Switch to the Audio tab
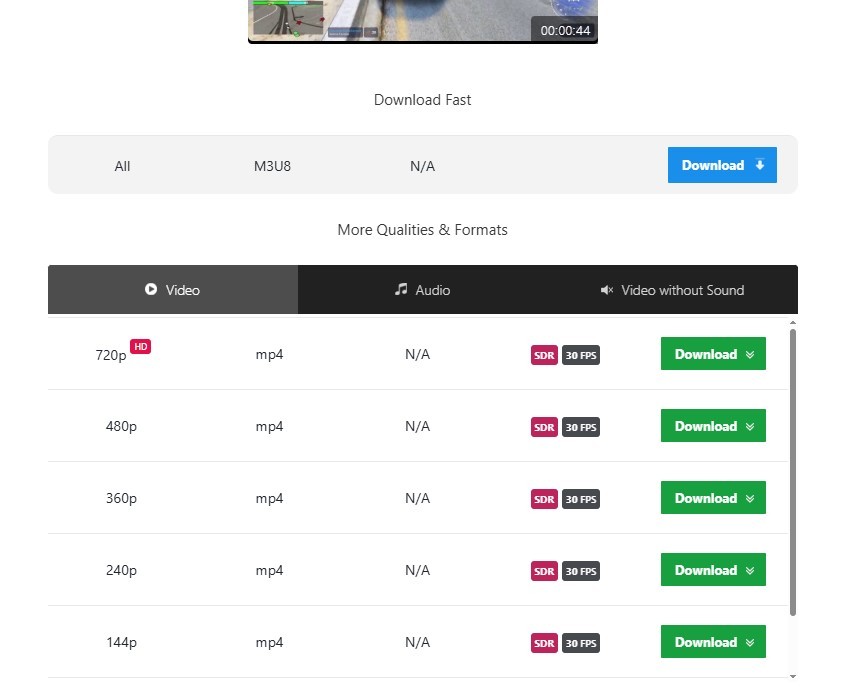This screenshot has width=842, height=700. pyautogui.click(x=423, y=290)
